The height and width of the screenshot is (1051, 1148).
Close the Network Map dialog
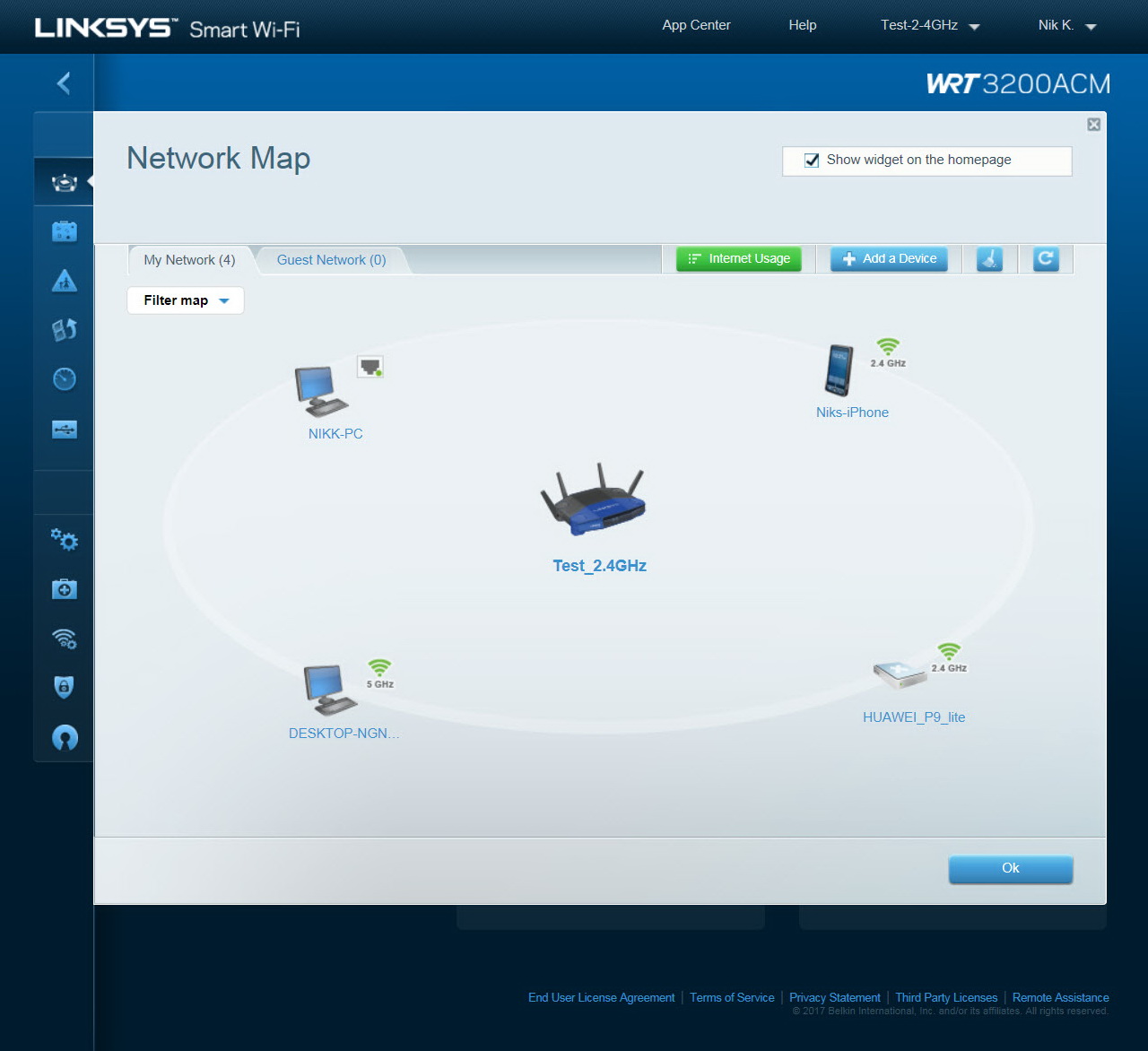point(1094,125)
